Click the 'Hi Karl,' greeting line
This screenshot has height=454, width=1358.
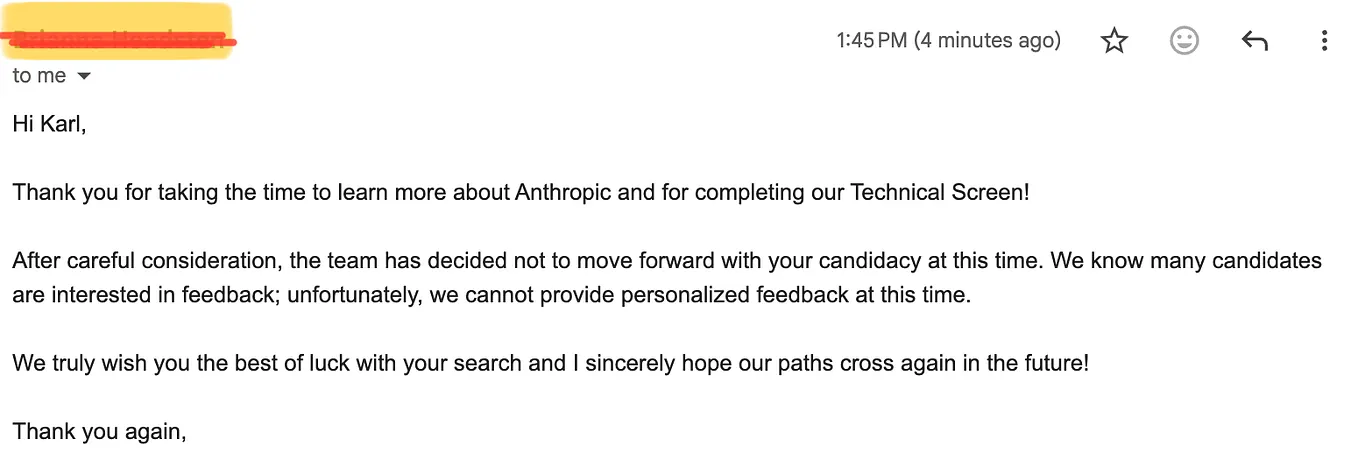click(50, 124)
